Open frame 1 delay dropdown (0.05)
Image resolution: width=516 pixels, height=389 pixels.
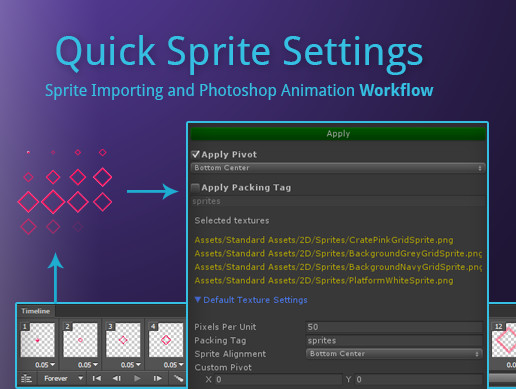(x=45, y=365)
